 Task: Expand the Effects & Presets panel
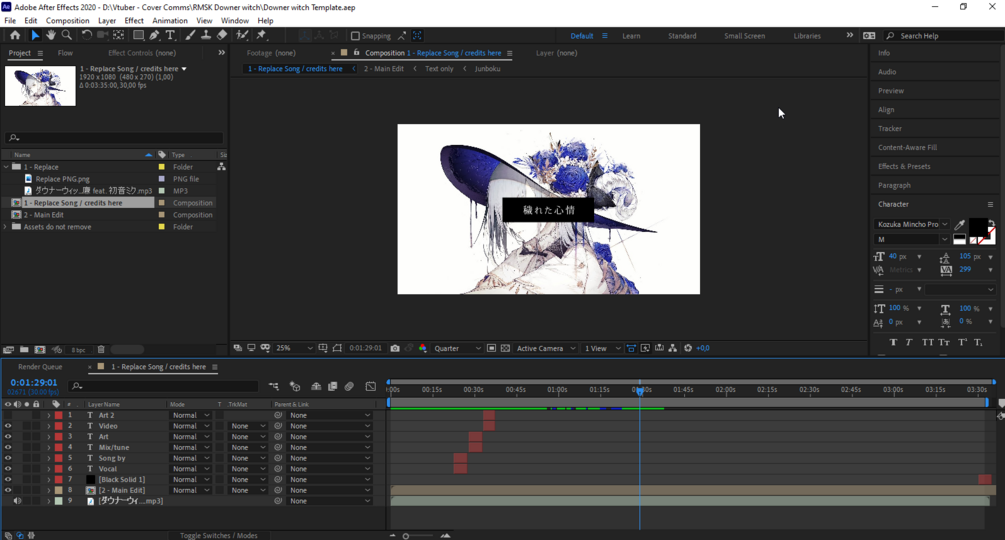[904, 167]
